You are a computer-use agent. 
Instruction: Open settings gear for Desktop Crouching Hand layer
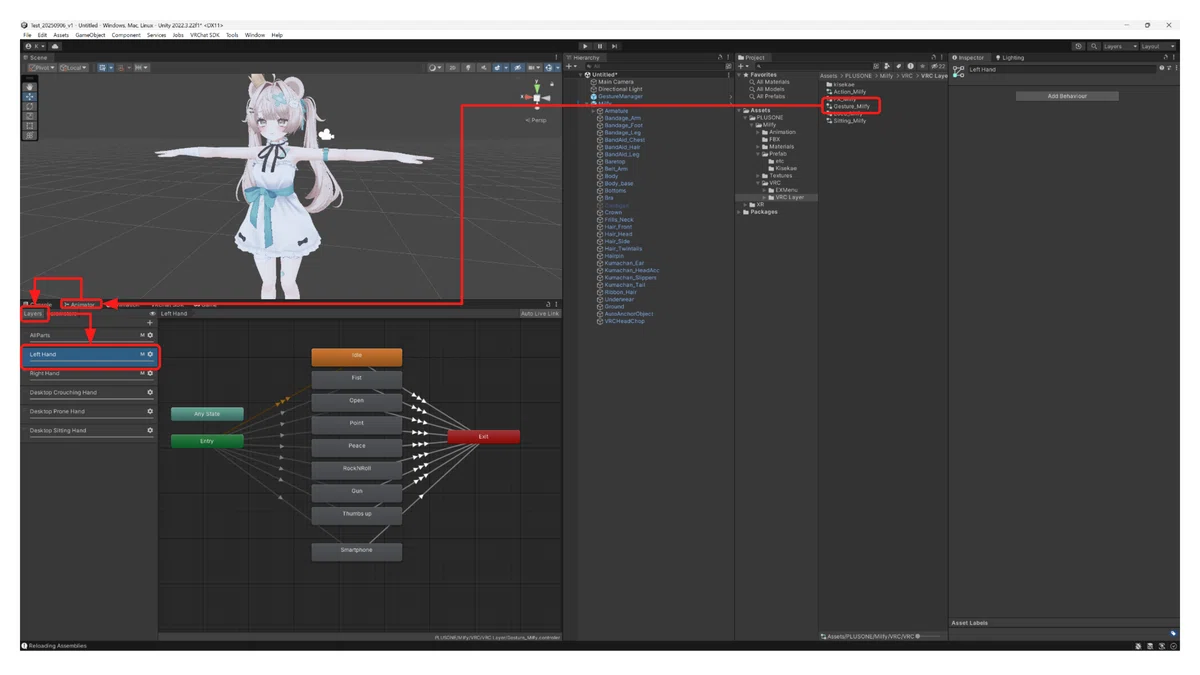coord(150,392)
